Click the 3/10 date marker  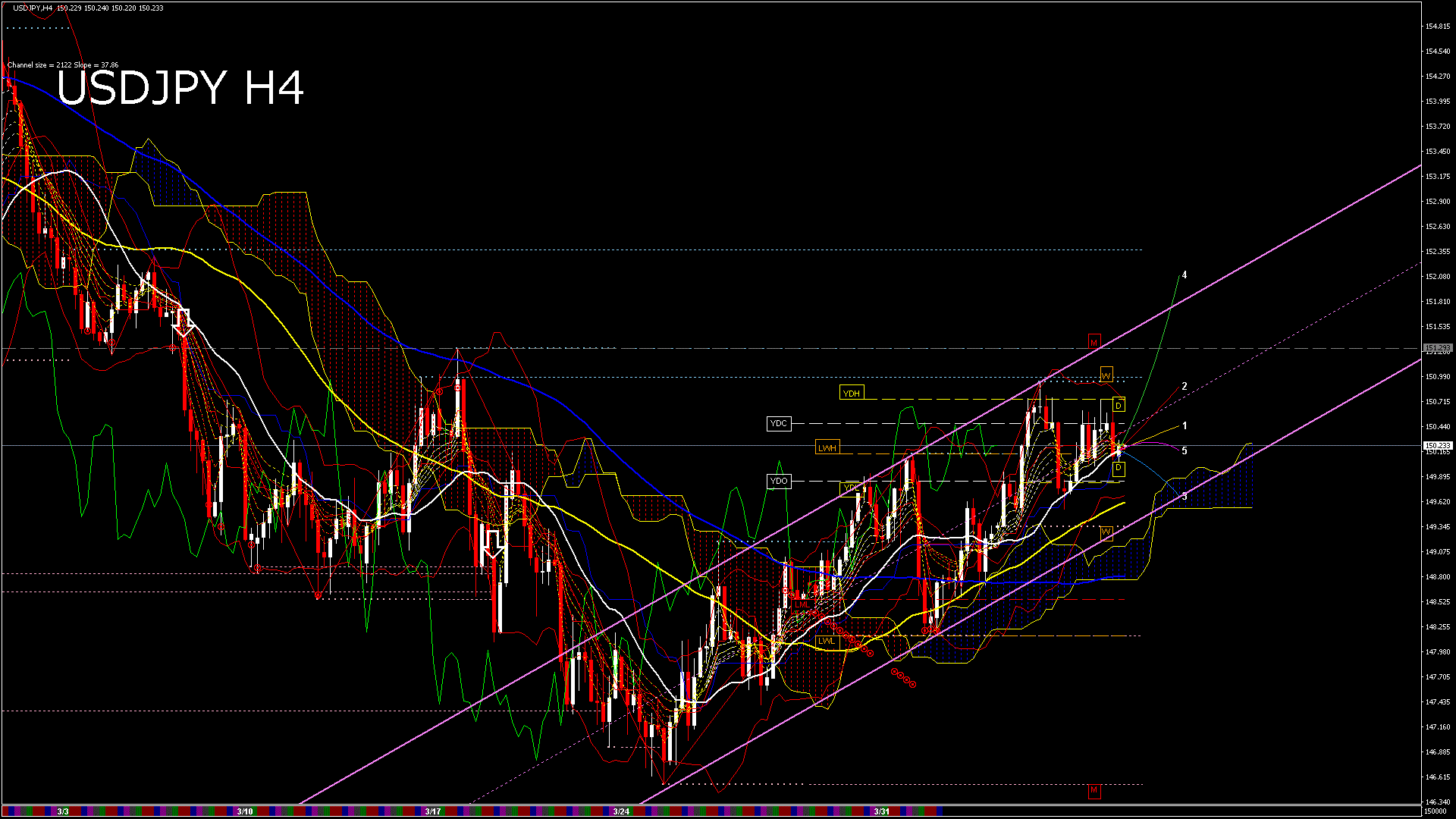click(x=245, y=811)
